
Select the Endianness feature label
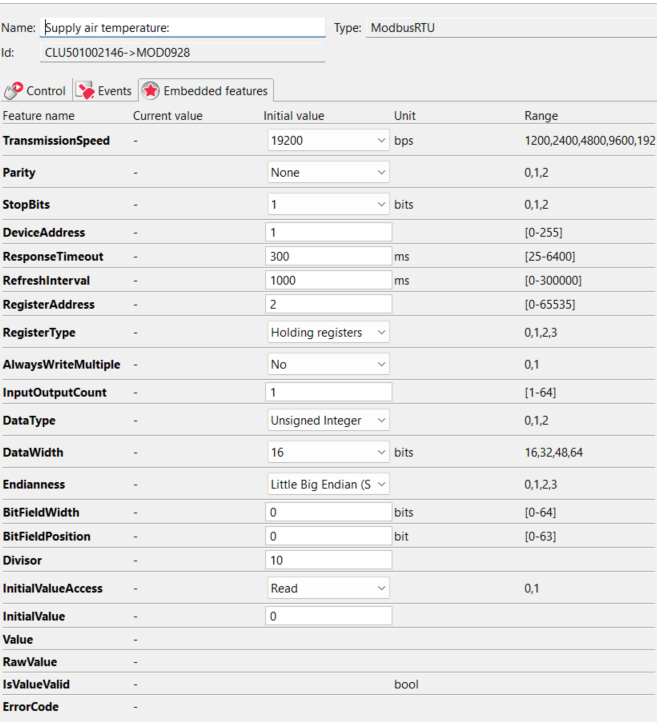34,484
